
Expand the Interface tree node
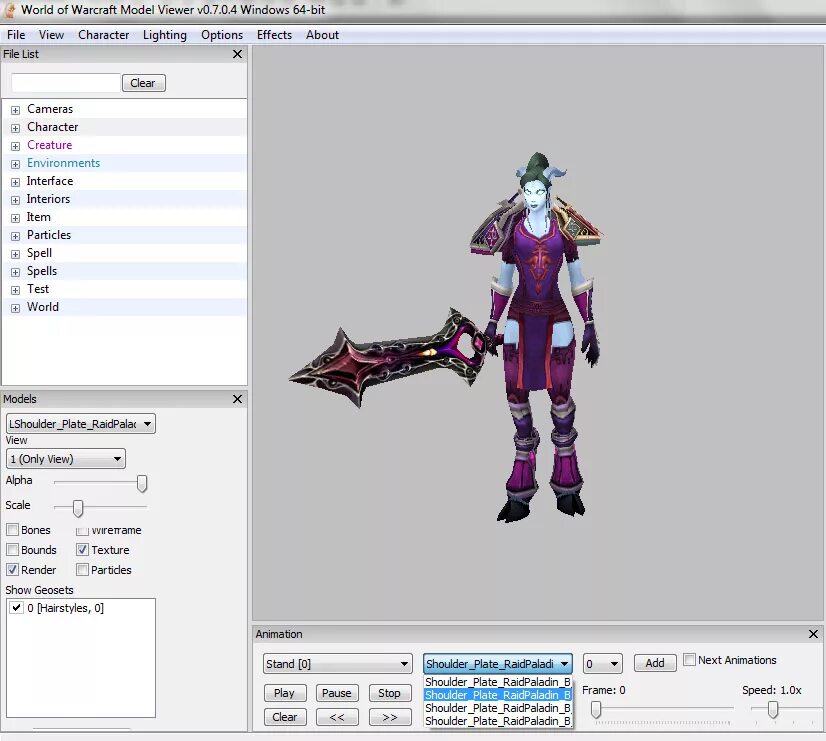[x=16, y=182]
